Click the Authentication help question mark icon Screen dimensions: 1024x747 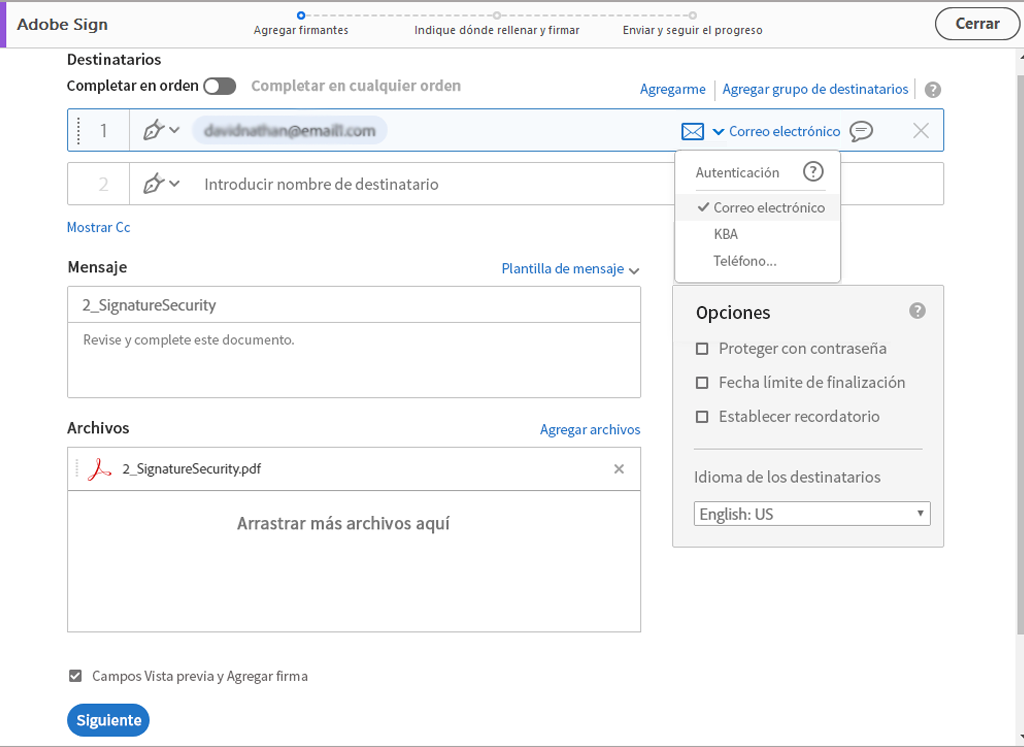click(814, 171)
